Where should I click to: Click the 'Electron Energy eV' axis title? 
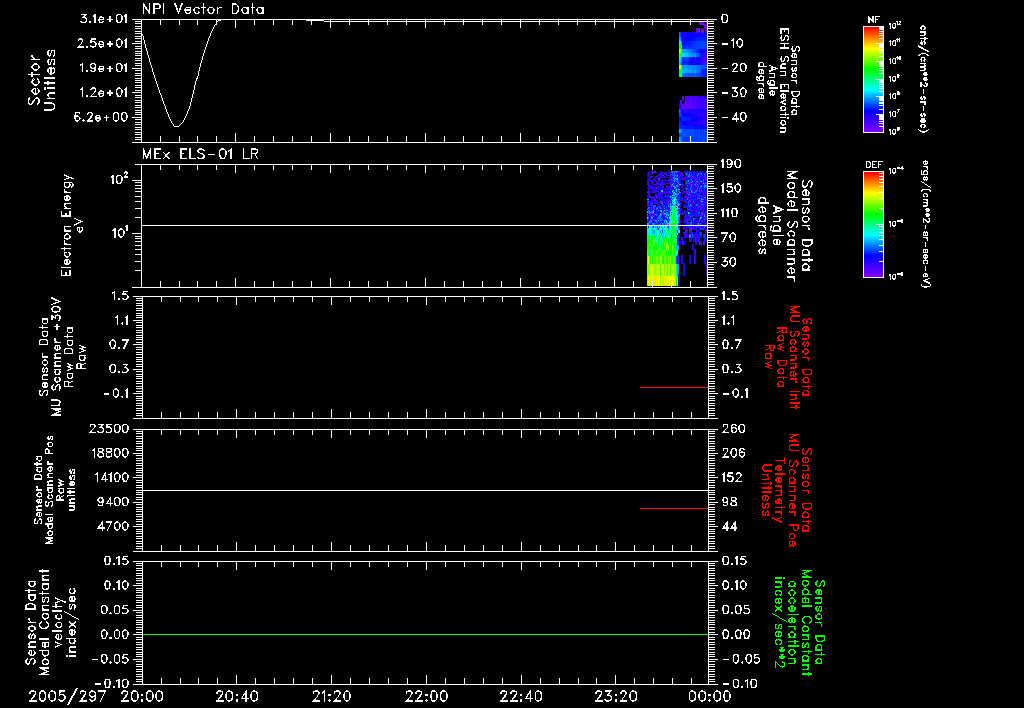(x=71, y=225)
